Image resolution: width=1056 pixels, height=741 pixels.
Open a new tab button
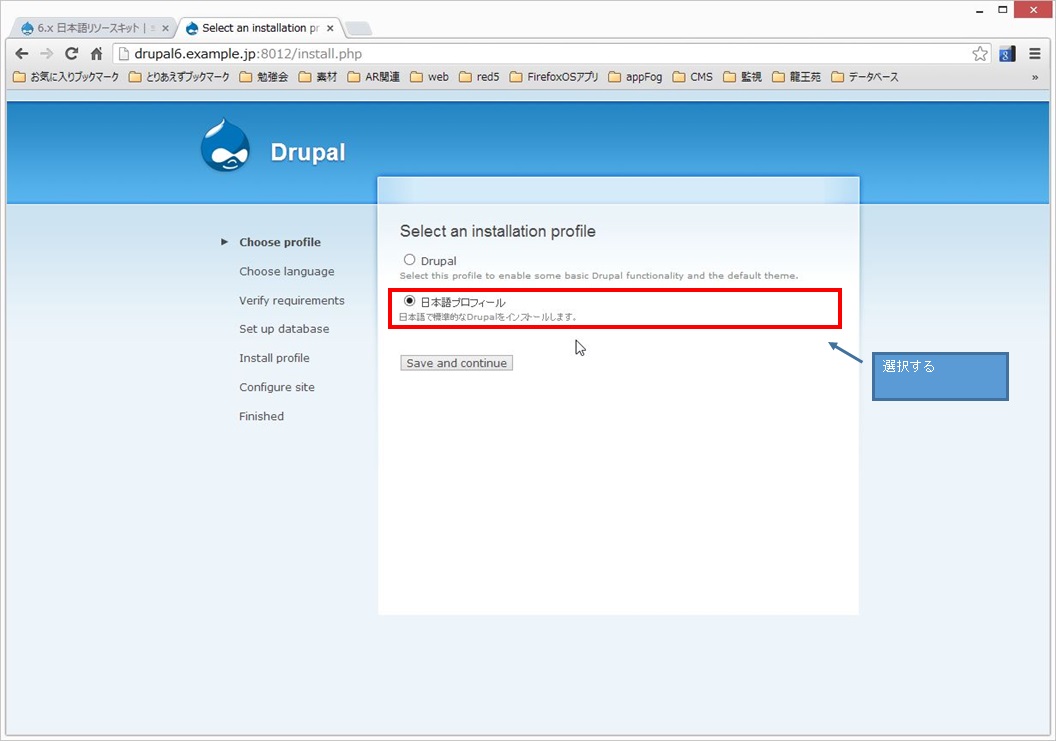click(358, 28)
